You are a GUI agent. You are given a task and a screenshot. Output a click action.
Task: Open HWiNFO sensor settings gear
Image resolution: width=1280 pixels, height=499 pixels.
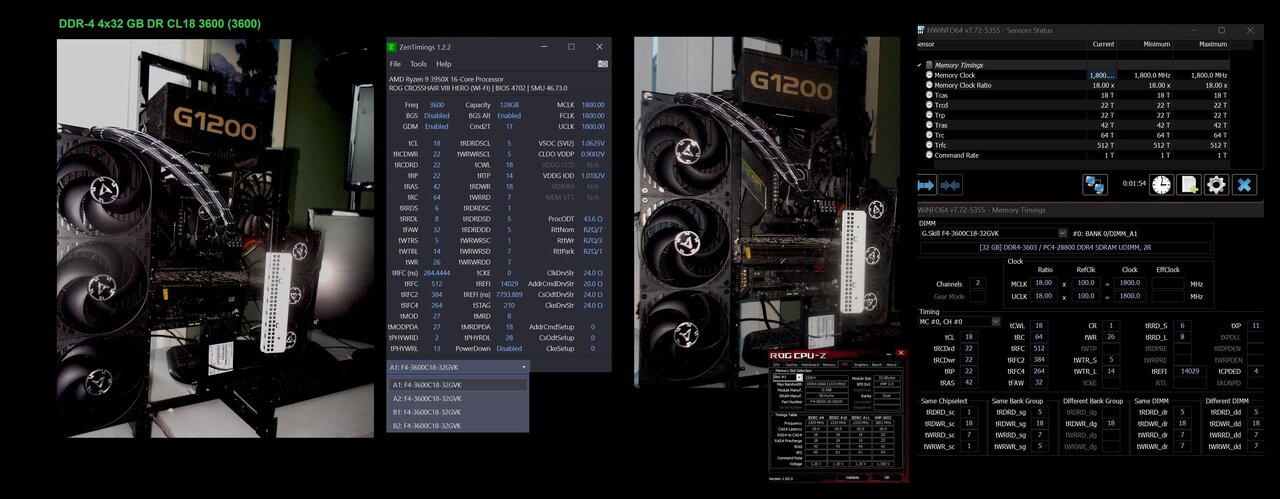pos(1216,185)
